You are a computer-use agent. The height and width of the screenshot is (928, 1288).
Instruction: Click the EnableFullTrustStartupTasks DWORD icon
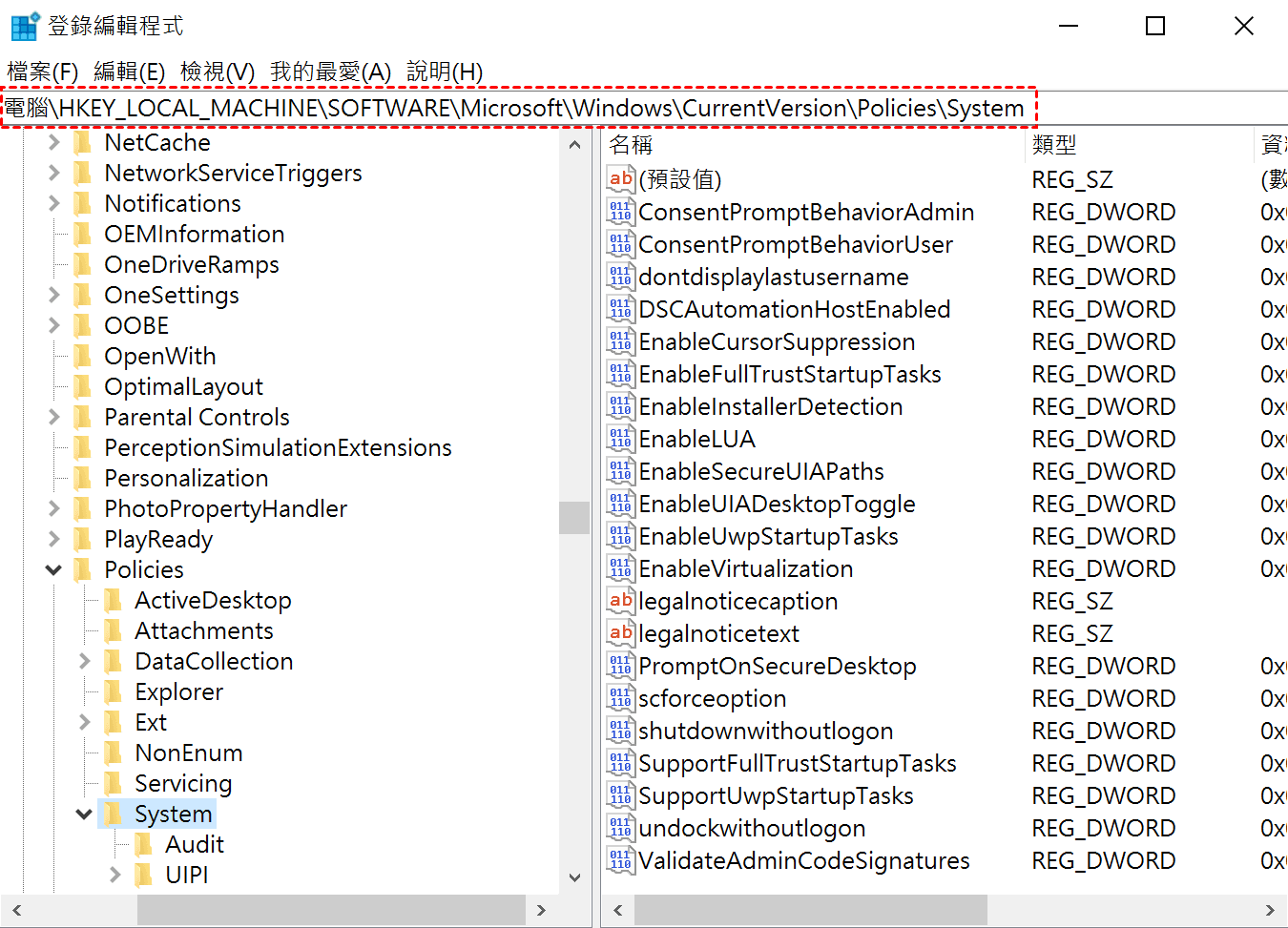point(620,374)
